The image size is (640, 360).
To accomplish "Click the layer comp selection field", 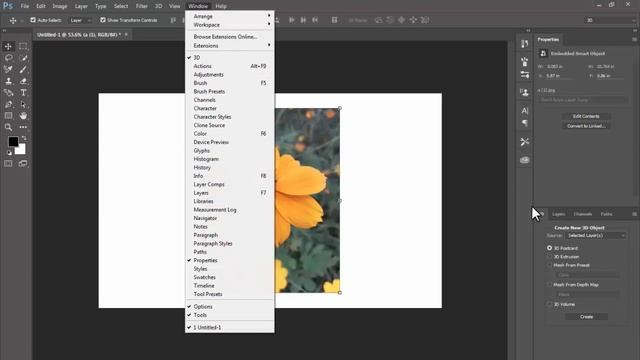I will 583,100.
